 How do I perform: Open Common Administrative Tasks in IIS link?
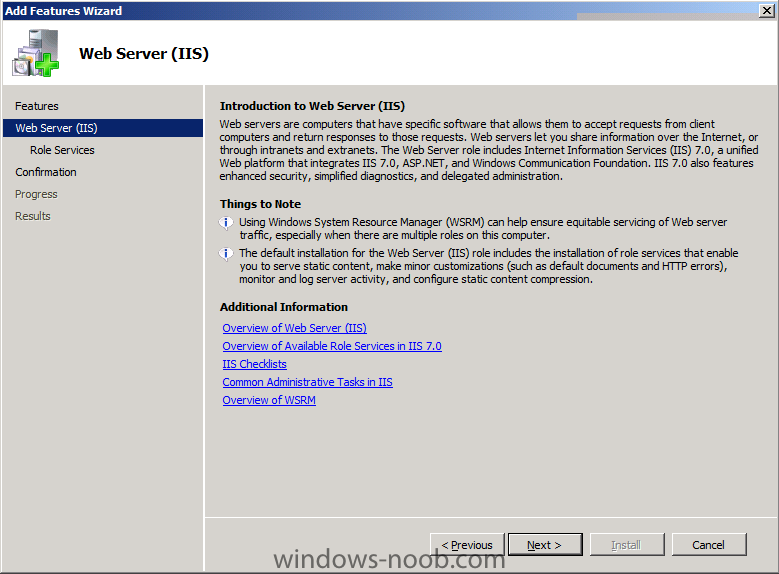coord(308,382)
